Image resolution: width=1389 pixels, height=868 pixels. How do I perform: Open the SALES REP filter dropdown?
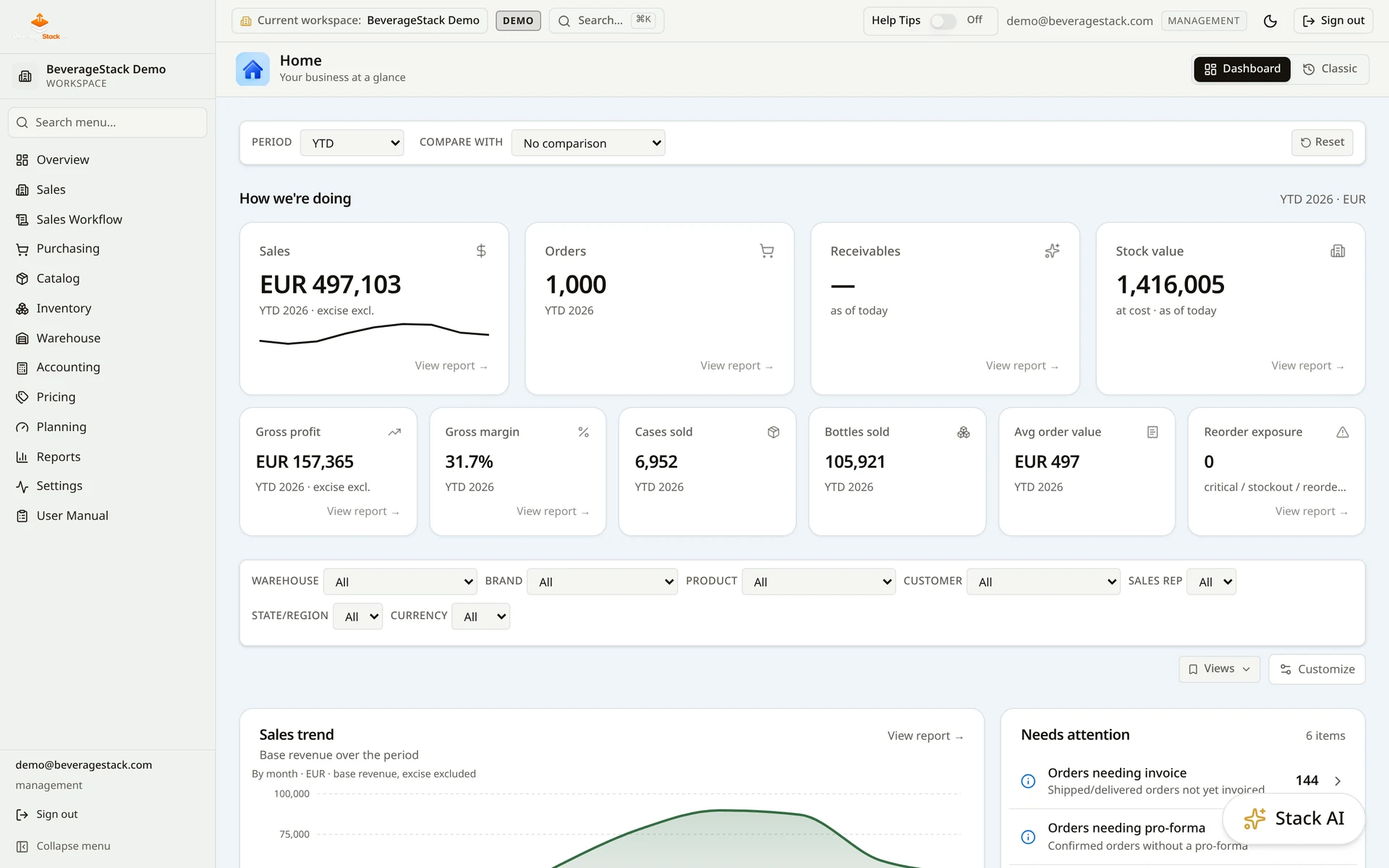1211,582
